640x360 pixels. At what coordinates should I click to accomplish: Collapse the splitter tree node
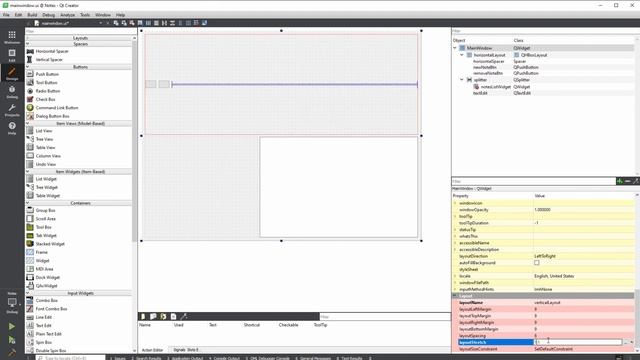point(462,80)
